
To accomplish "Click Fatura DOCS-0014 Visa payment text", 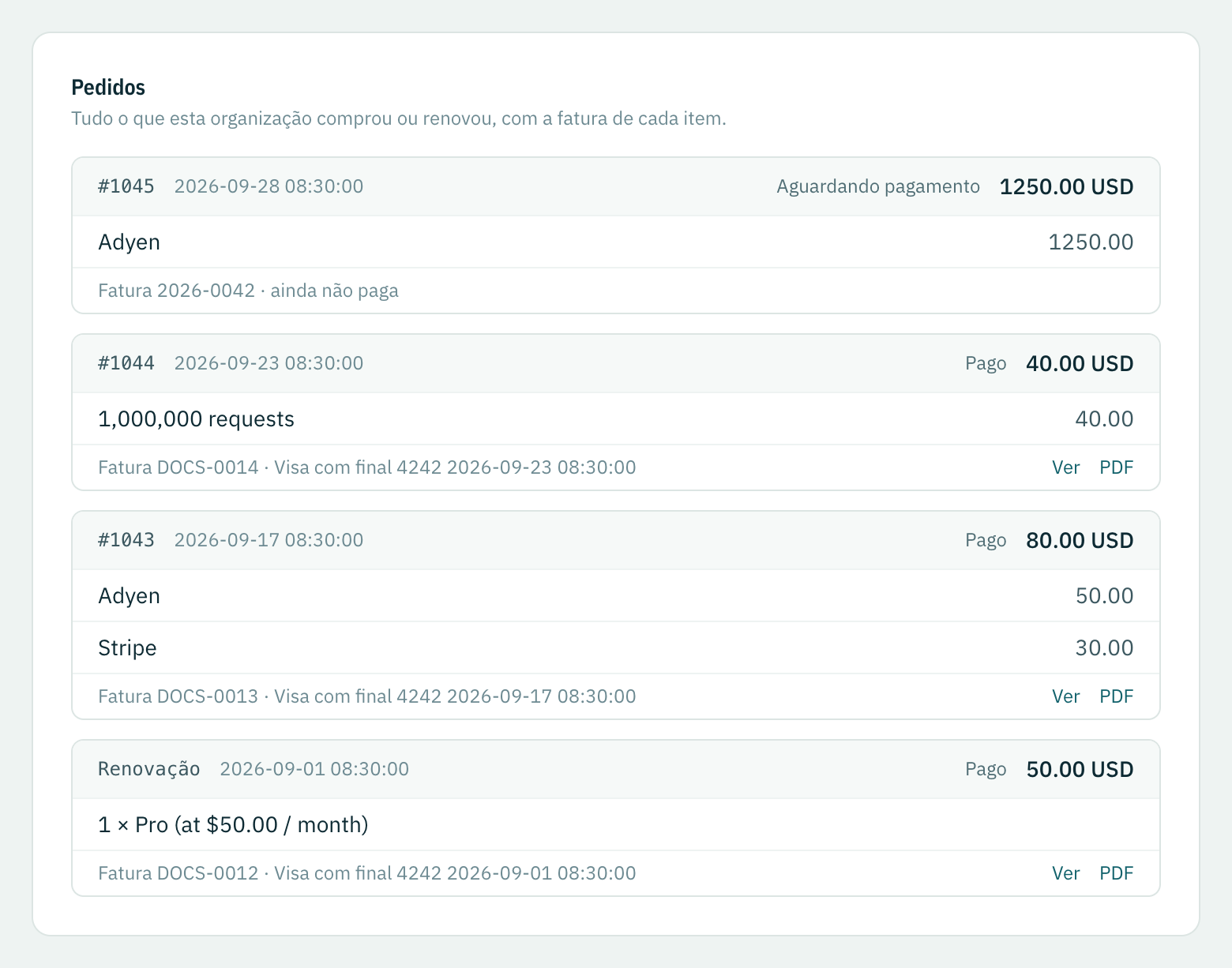I will [x=366, y=467].
